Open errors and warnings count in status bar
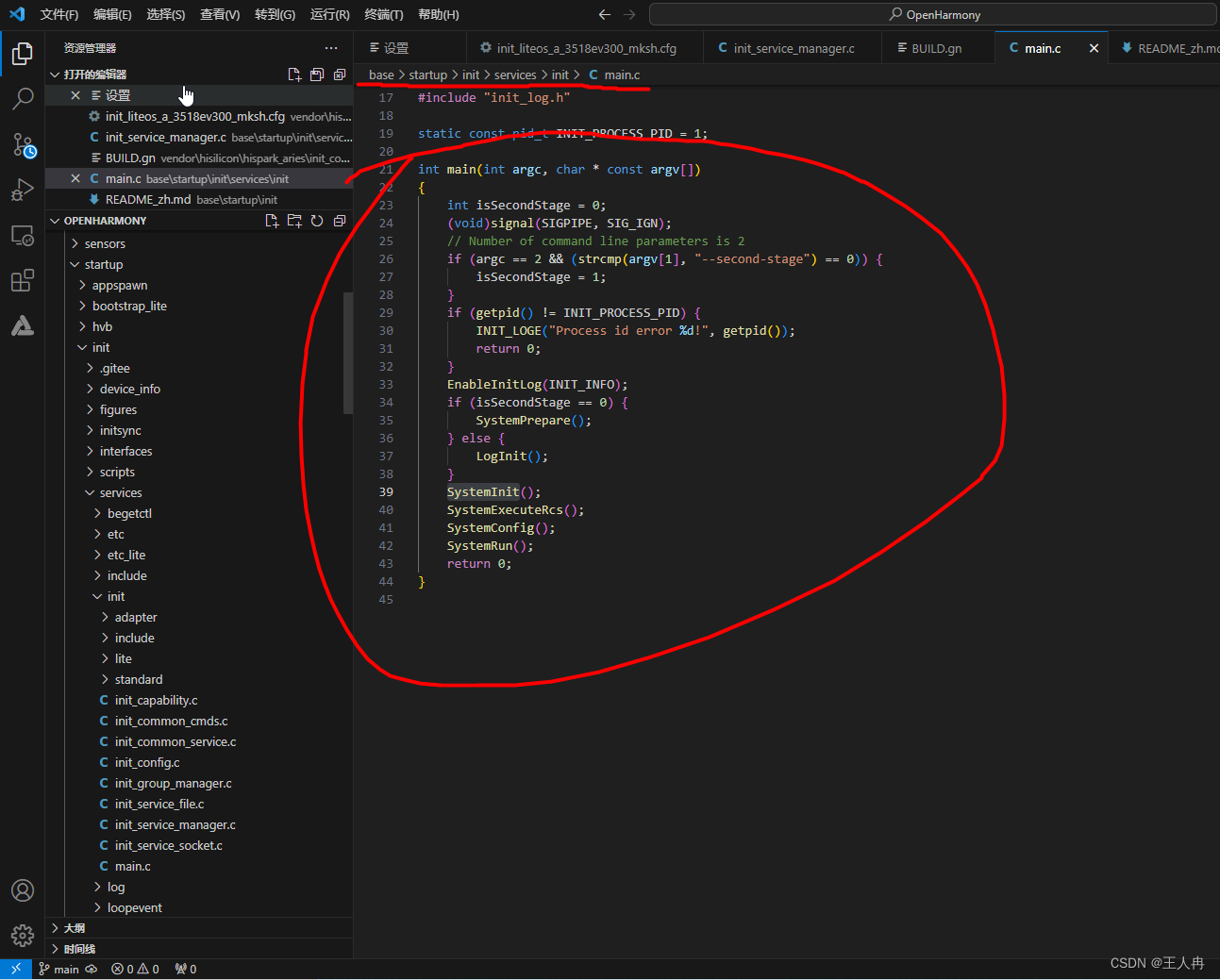The image size is (1220, 980). pos(135,969)
